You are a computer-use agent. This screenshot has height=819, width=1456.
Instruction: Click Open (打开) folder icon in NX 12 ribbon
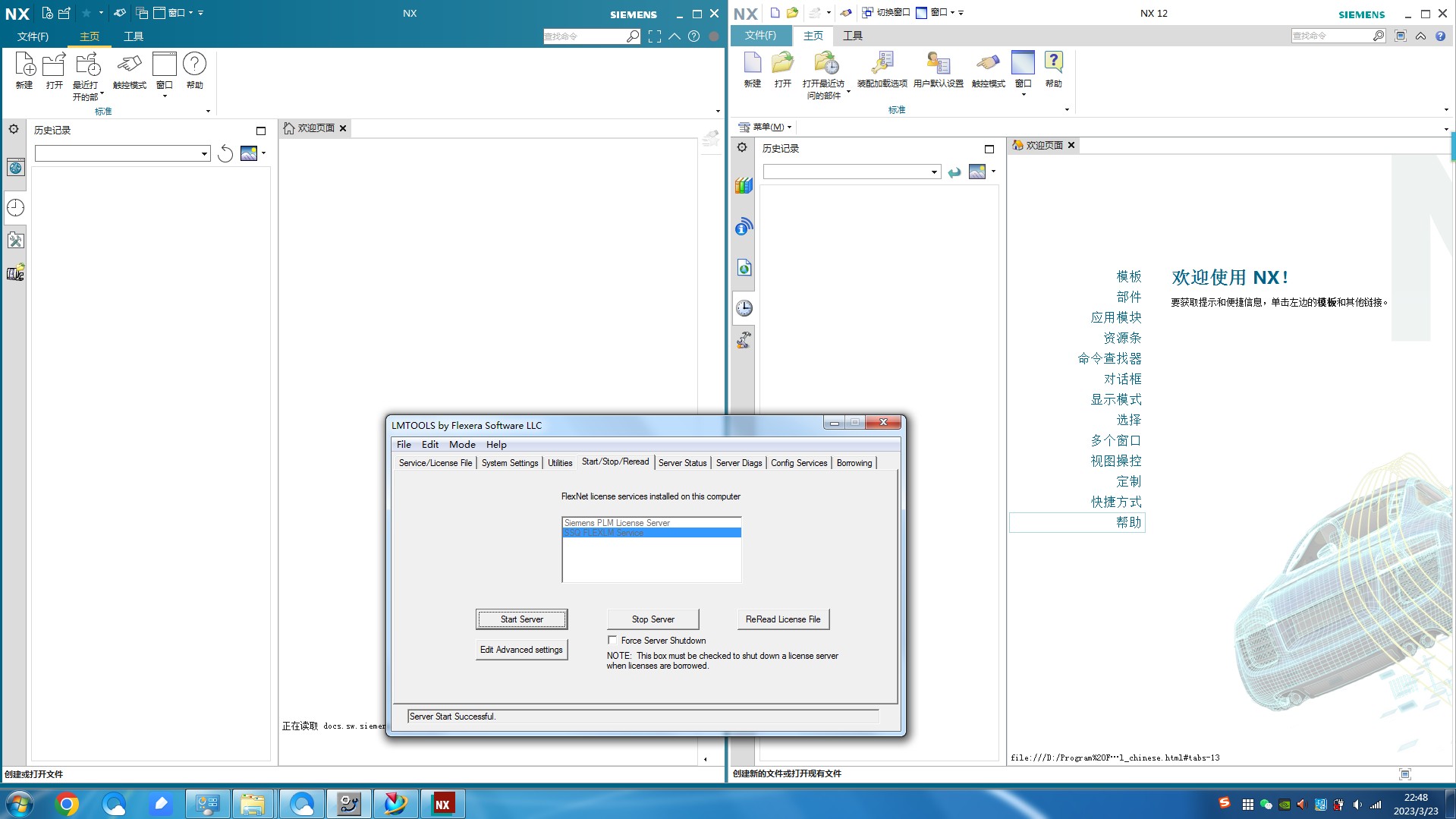(x=782, y=70)
